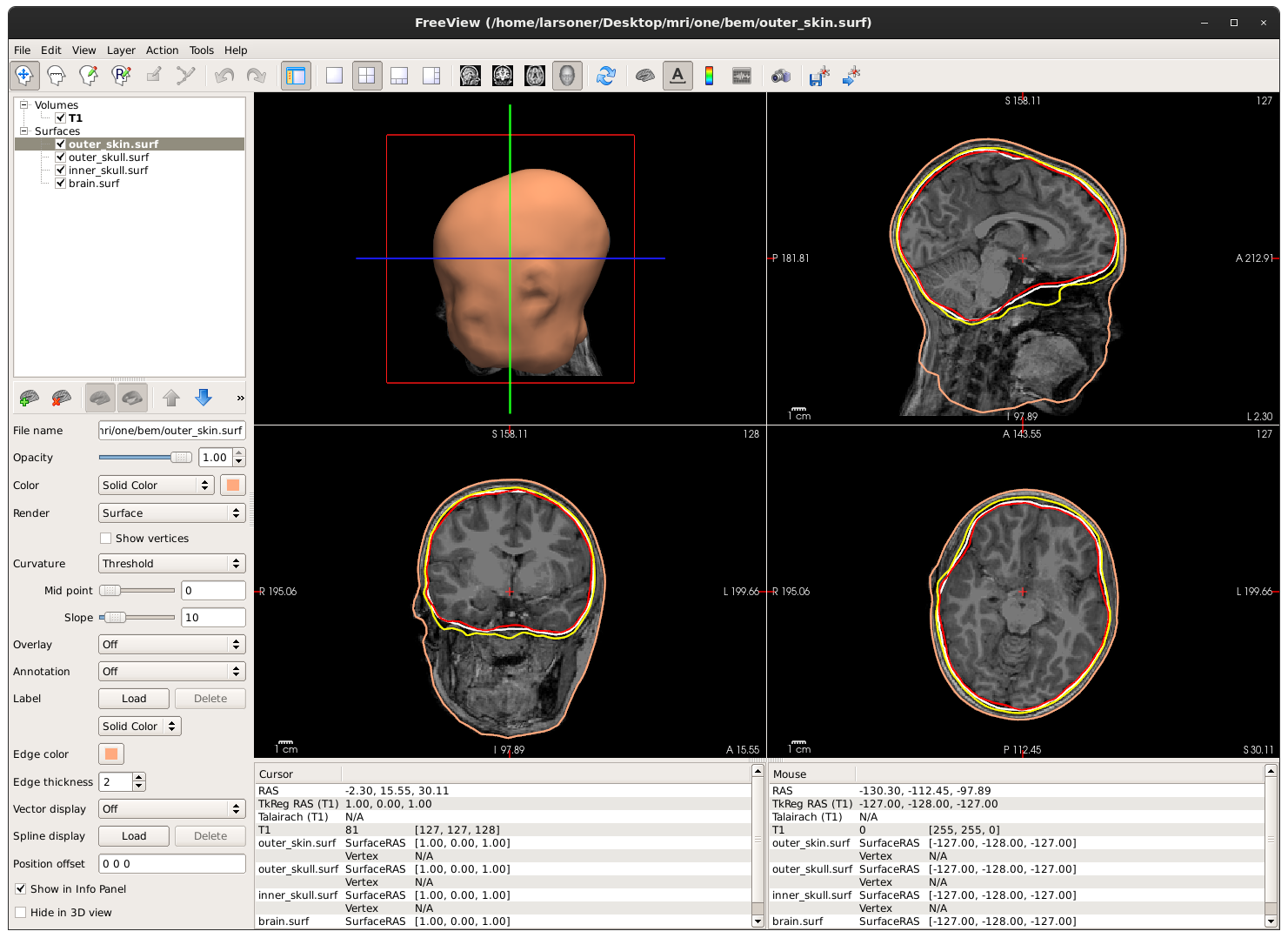Open the Render dropdown set to Surface
1288x938 pixels.
tap(171, 513)
